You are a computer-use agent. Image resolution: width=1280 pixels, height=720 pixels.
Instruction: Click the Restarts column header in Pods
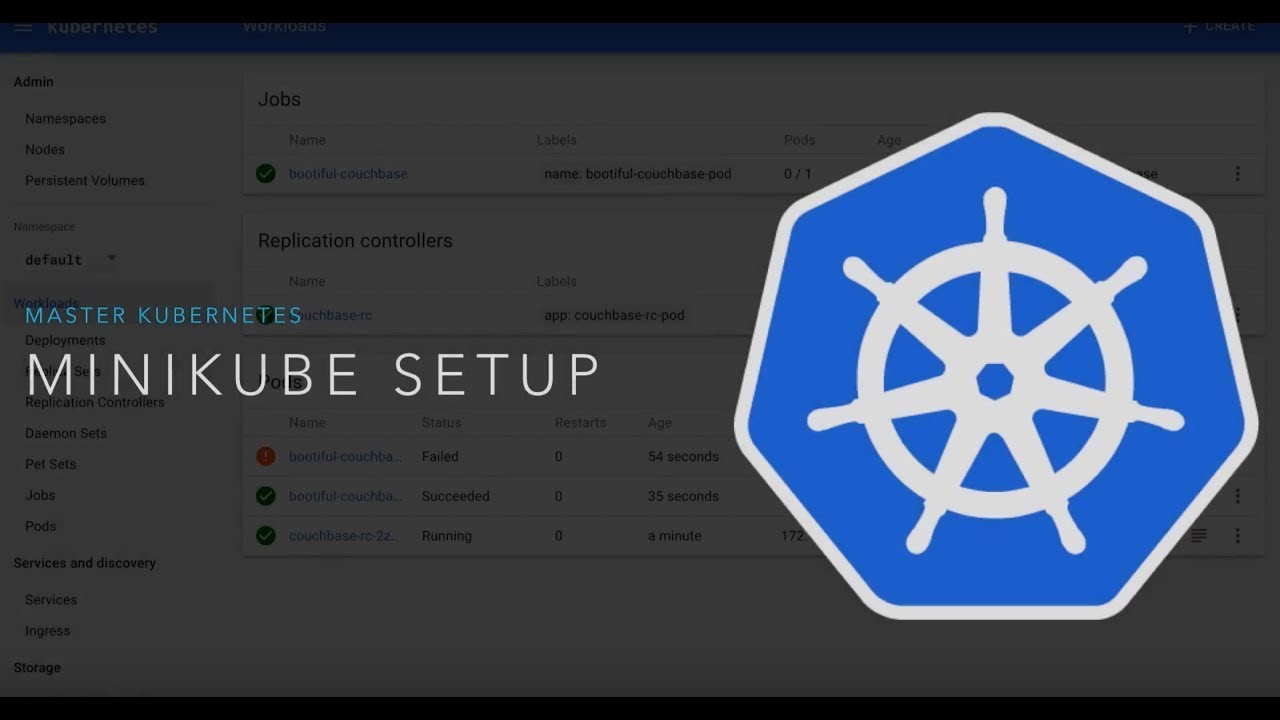pyautogui.click(x=581, y=423)
